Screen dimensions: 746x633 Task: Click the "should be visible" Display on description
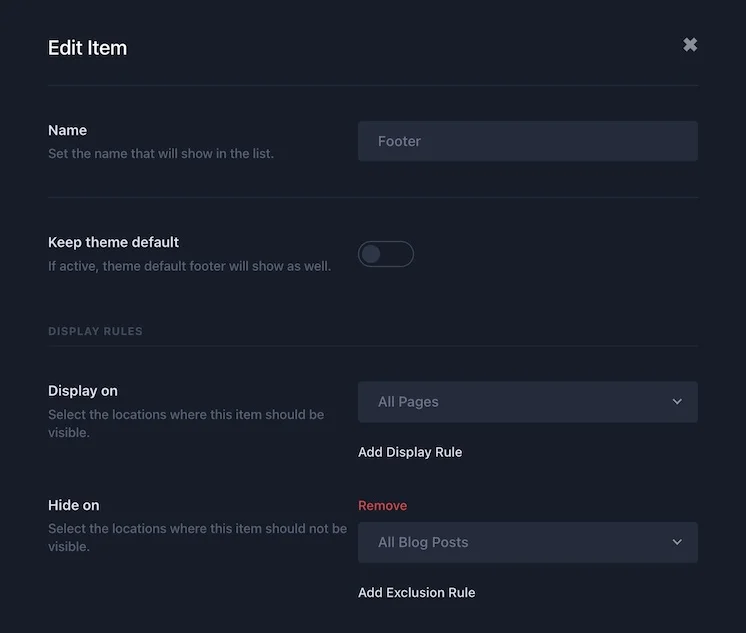point(186,423)
